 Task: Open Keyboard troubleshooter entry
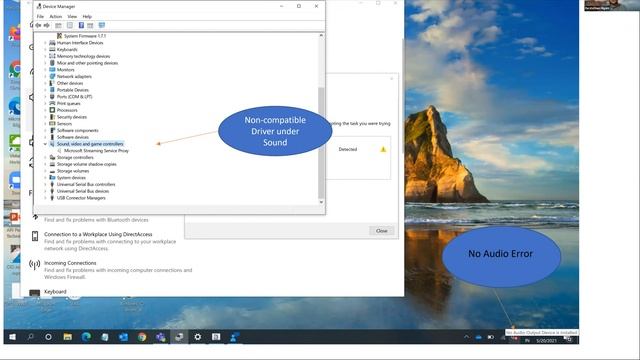tap(55, 291)
